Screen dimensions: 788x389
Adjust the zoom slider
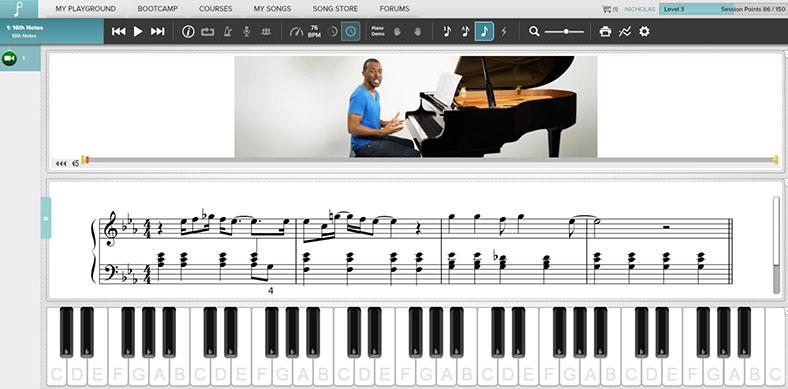564,32
